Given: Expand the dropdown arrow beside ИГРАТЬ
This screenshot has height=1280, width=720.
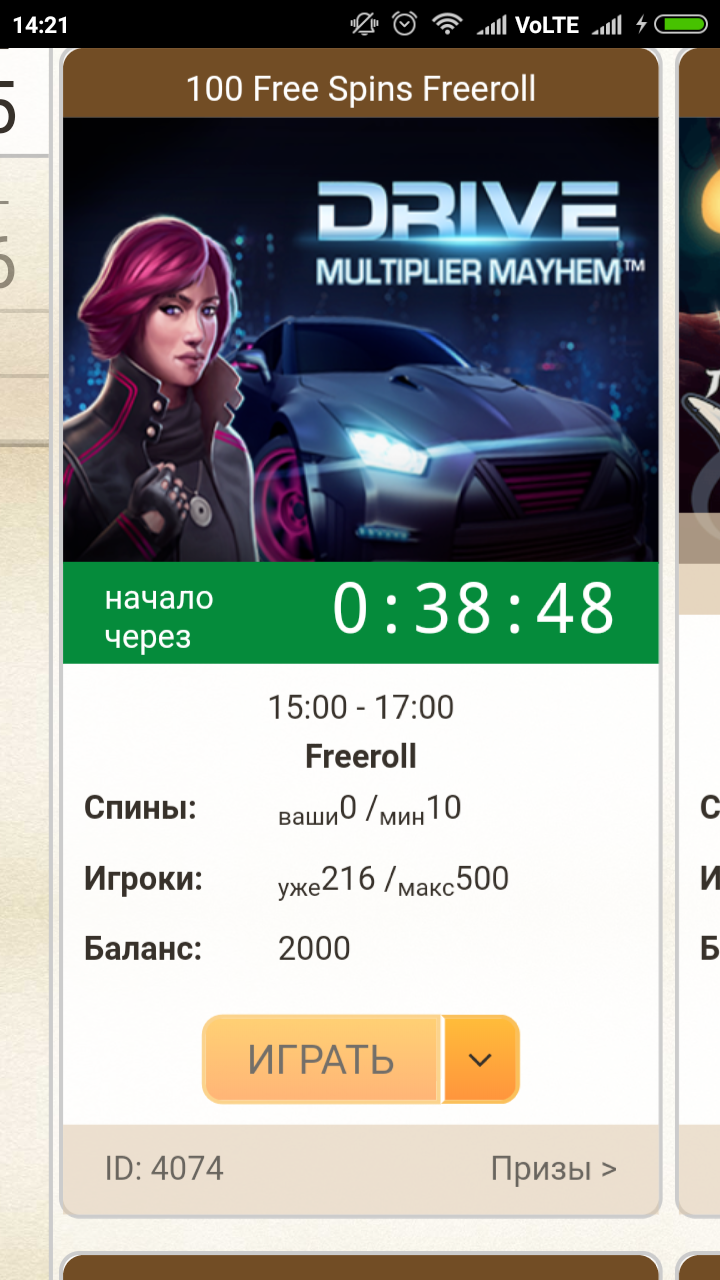Looking at the screenshot, I should tap(481, 1059).
